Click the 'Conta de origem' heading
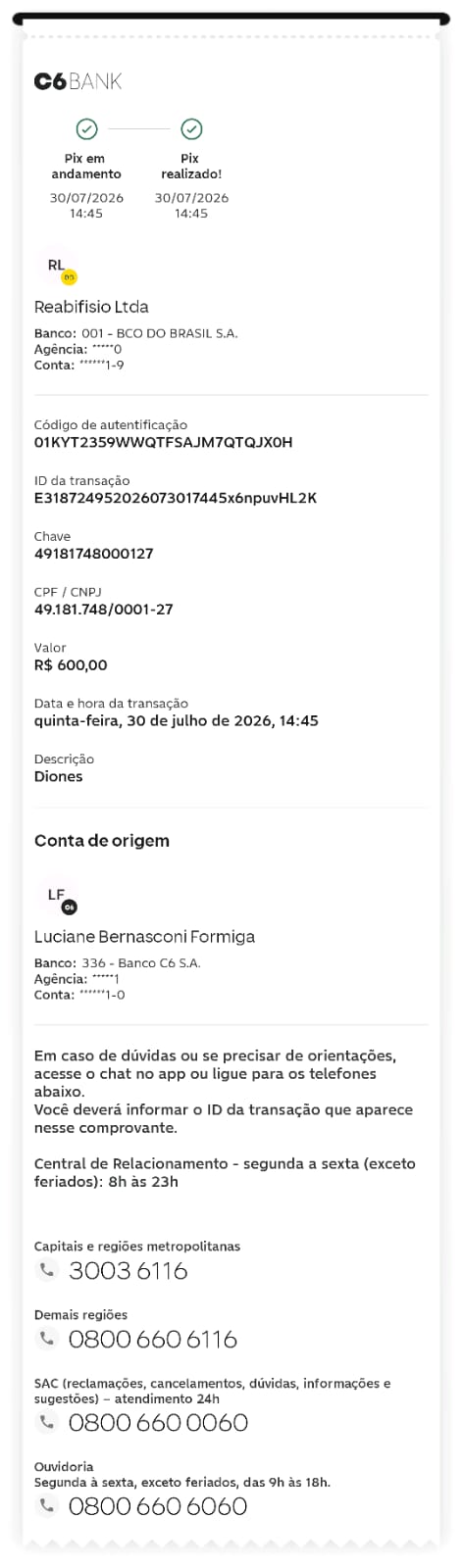The height and width of the screenshot is (1568, 463). (x=102, y=841)
